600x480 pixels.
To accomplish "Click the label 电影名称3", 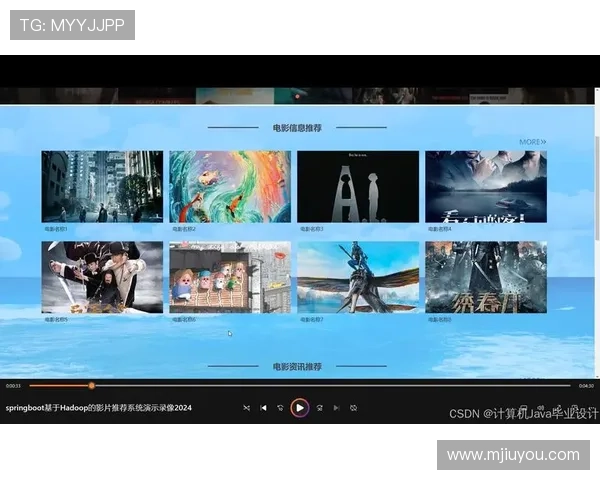I will point(311,229).
